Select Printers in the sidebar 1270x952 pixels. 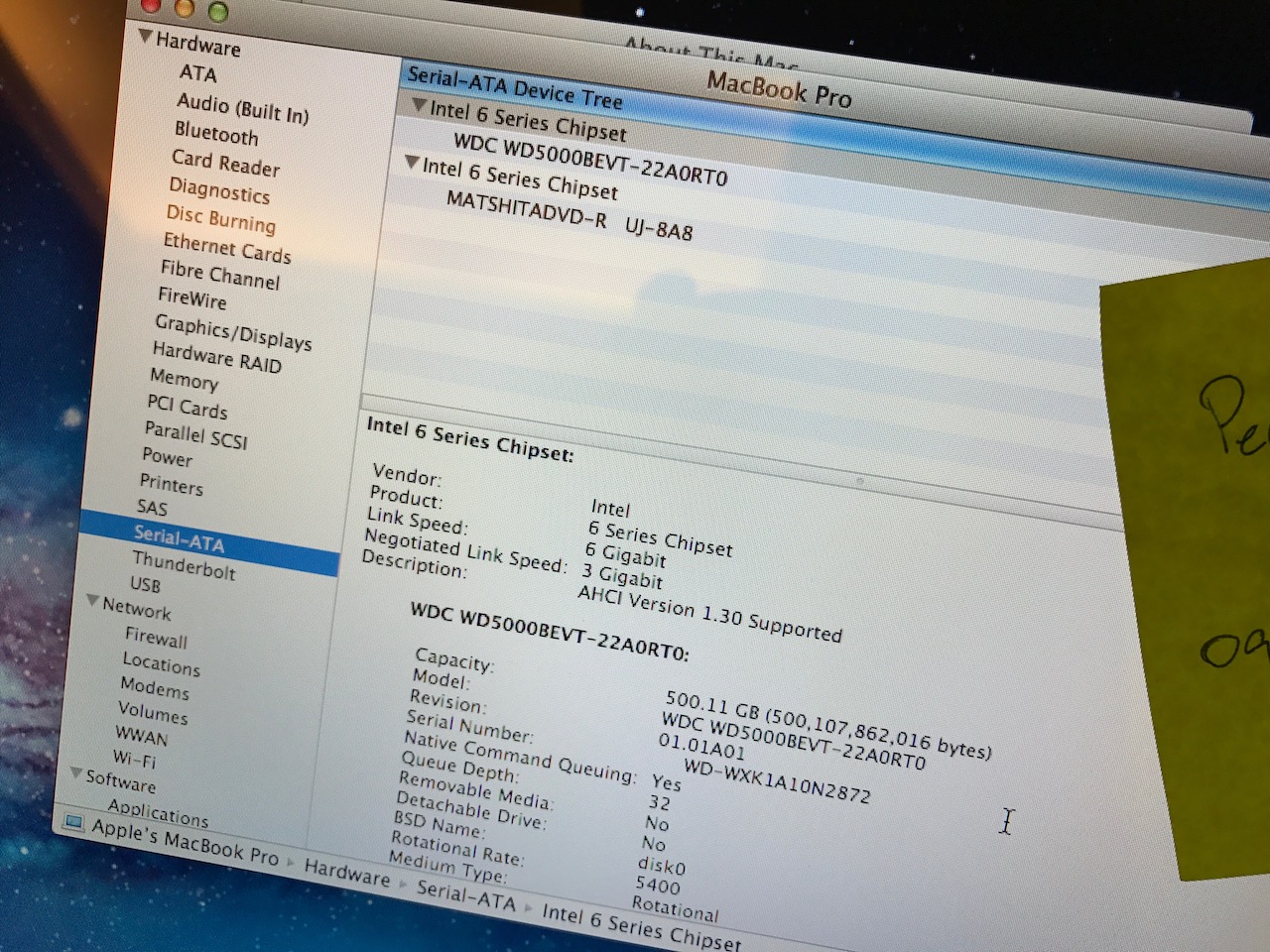click(171, 484)
